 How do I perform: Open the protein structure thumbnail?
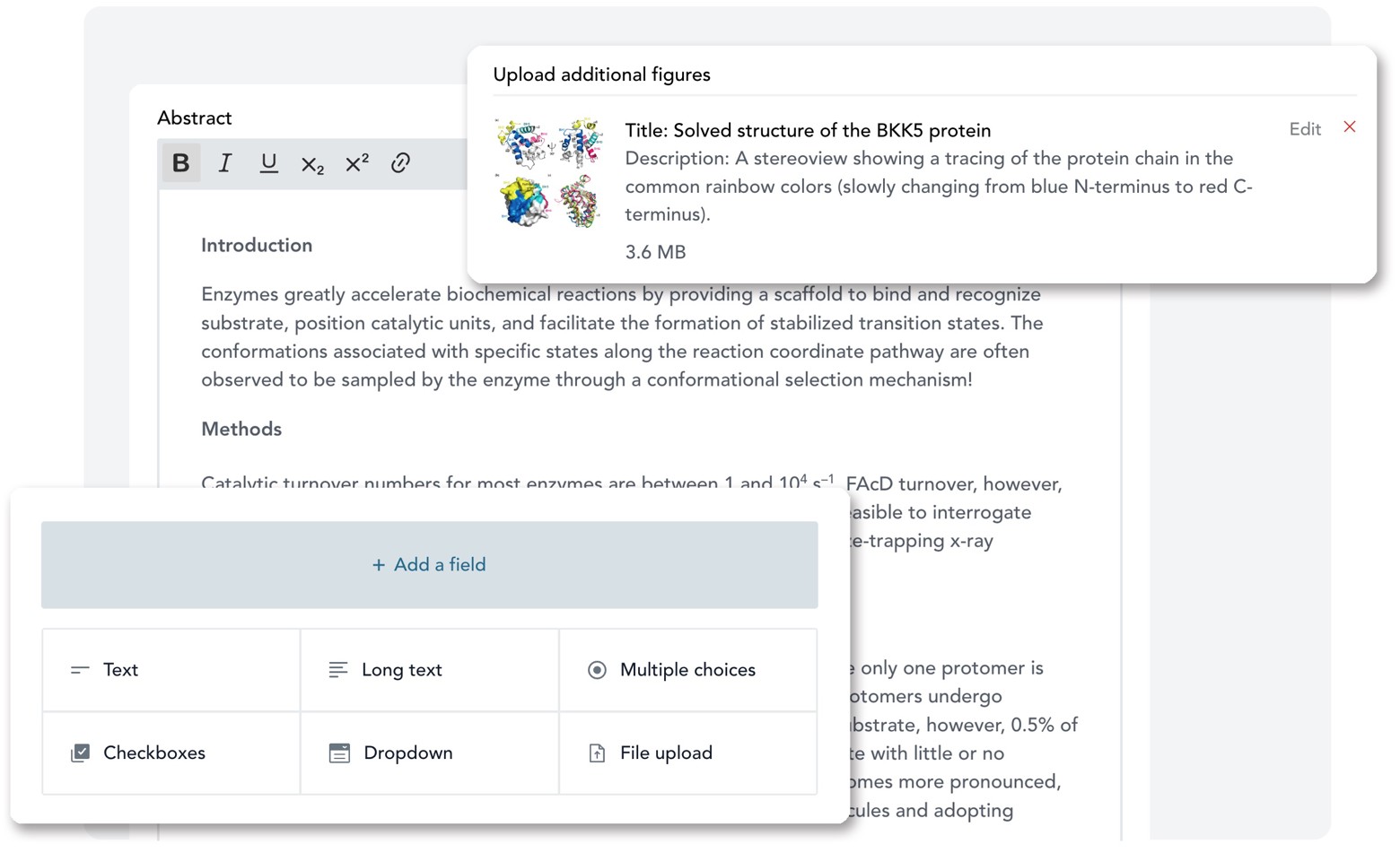[548, 173]
